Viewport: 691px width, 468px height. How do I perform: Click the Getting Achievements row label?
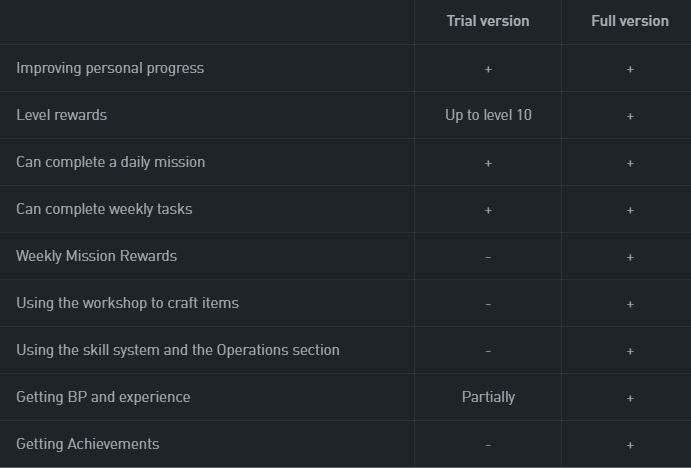88,444
